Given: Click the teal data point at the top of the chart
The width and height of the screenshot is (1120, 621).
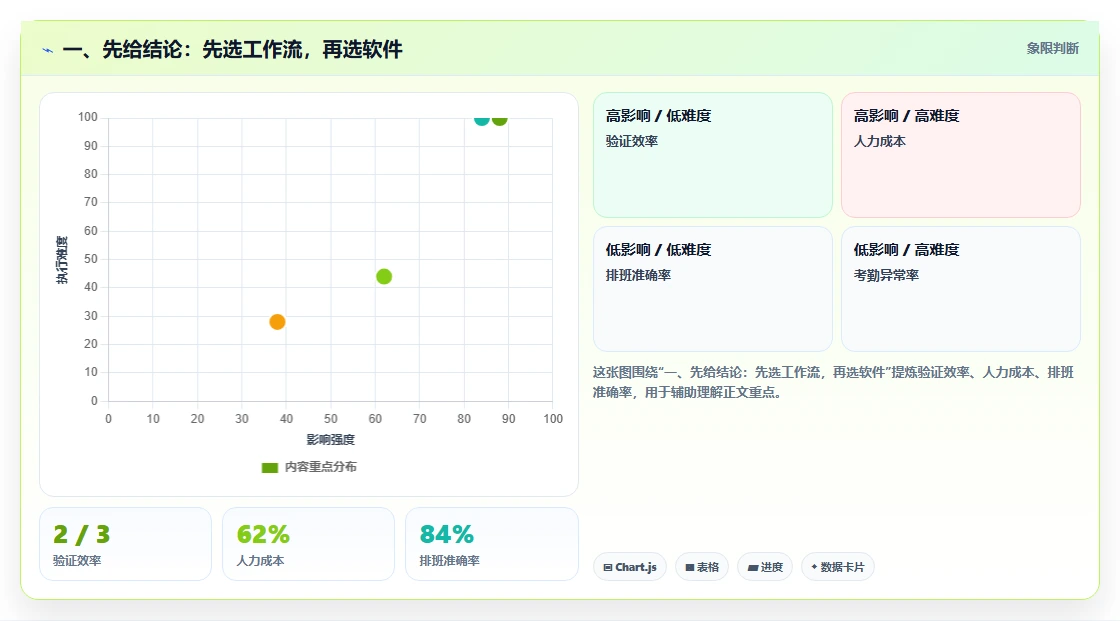Looking at the screenshot, I should tap(481, 120).
